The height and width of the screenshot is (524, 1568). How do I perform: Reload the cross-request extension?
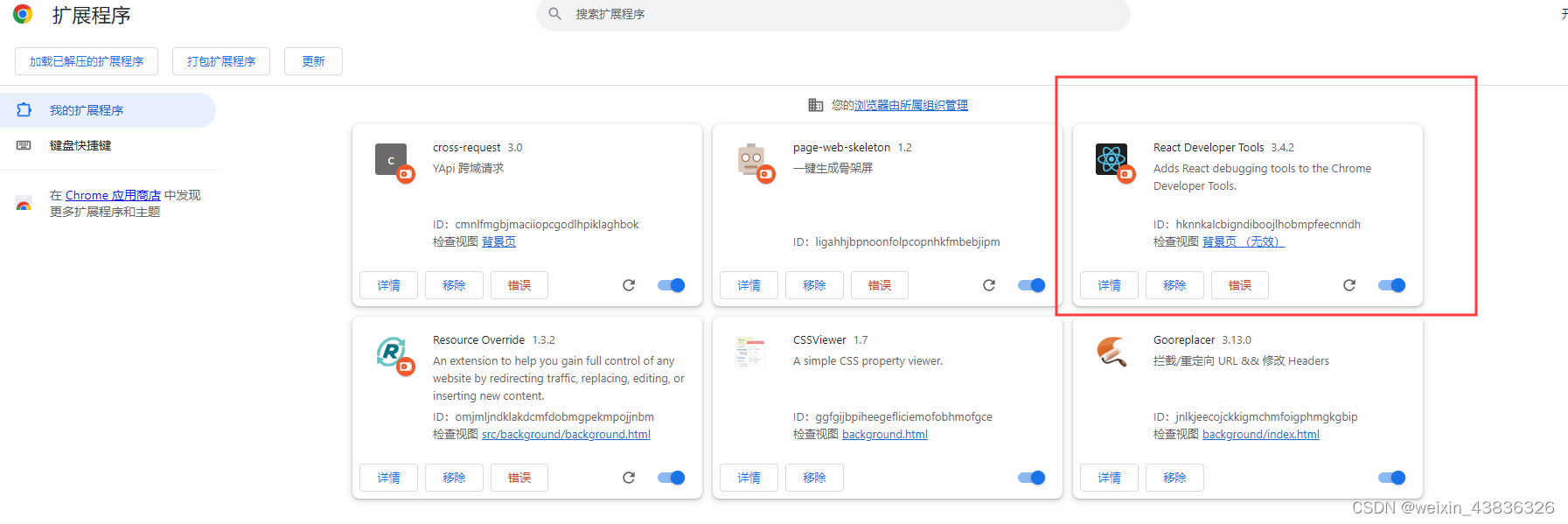629,285
